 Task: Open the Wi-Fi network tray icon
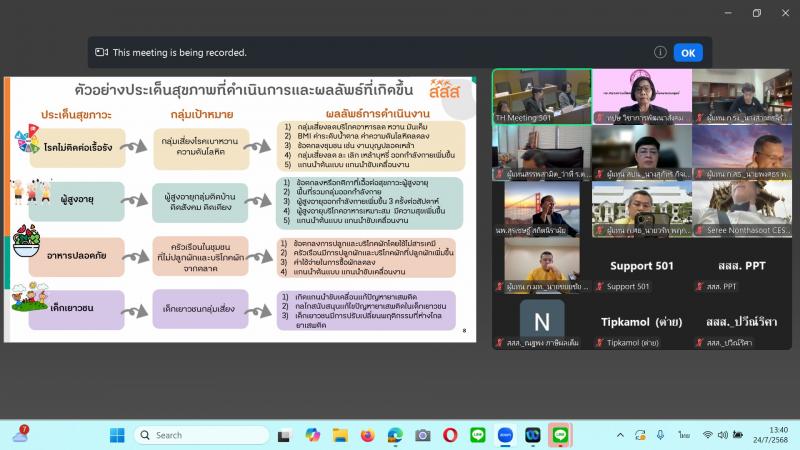click(707, 435)
